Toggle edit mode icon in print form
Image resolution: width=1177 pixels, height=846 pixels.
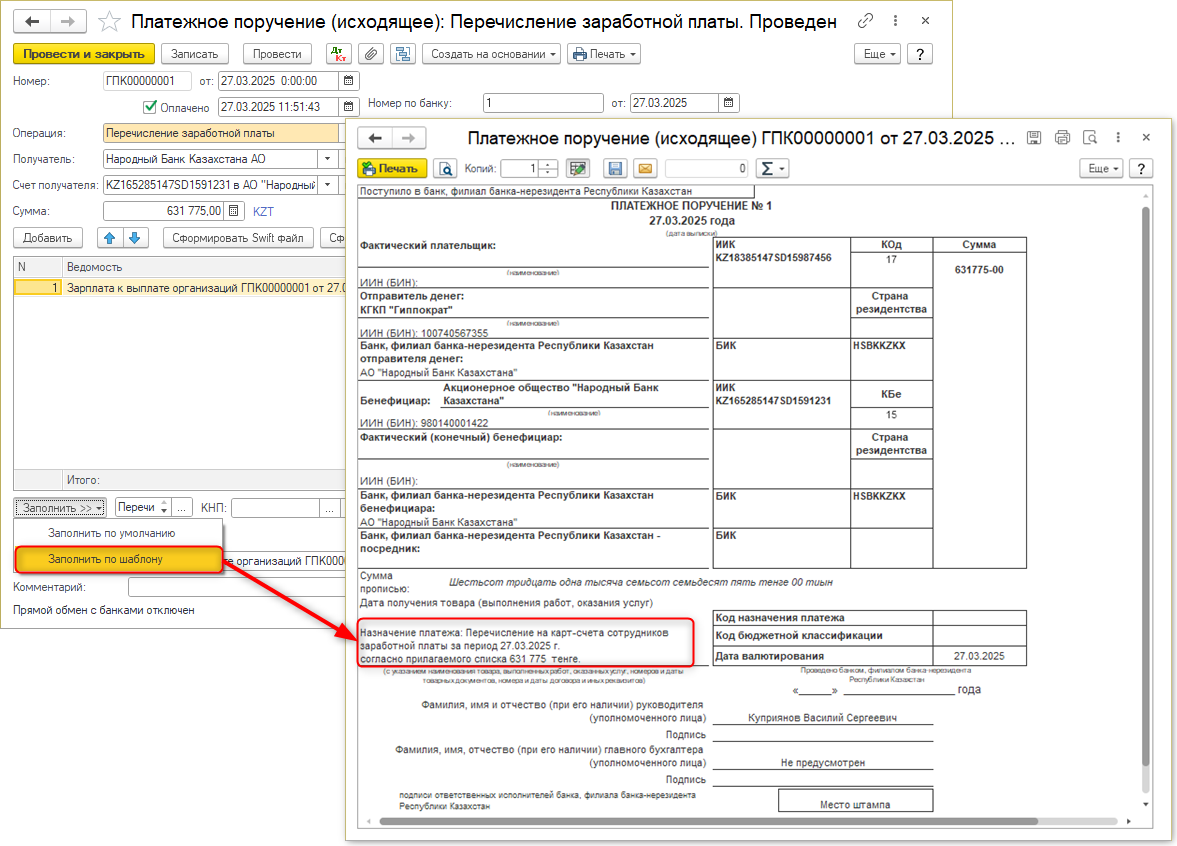[x=577, y=169]
